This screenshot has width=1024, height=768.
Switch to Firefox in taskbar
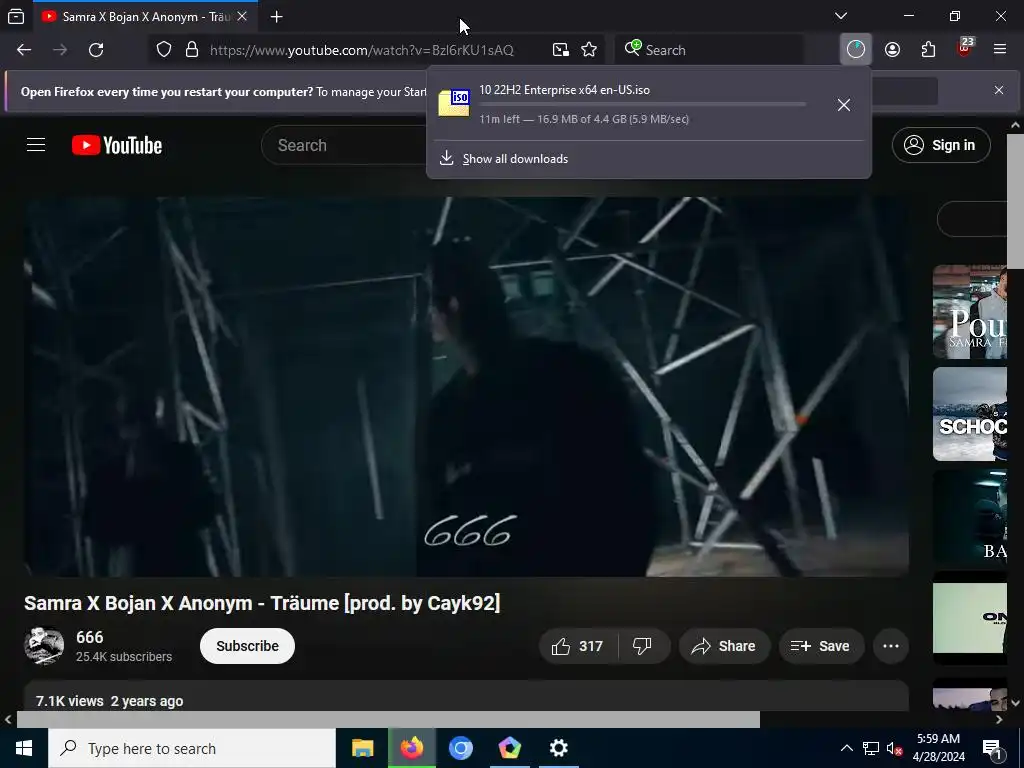(411, 748)
